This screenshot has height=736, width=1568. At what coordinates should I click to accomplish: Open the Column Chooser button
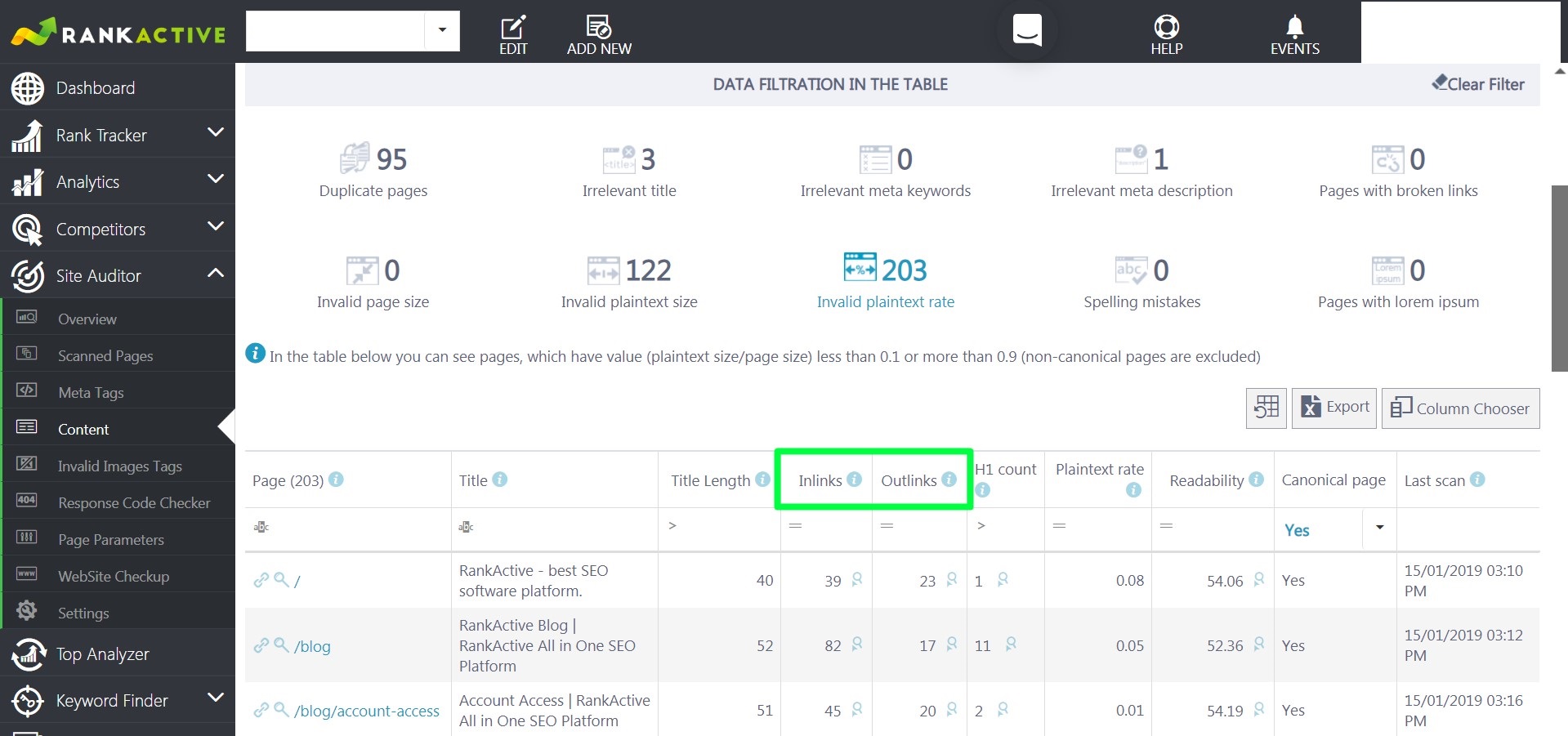(1461, 408)
